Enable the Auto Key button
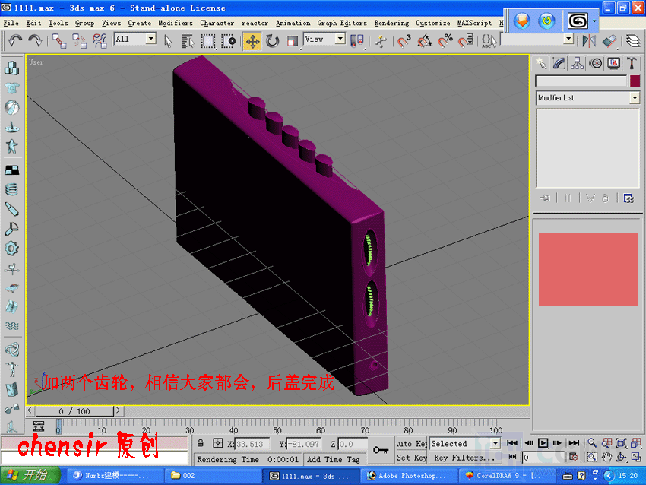 coord(411,443)
